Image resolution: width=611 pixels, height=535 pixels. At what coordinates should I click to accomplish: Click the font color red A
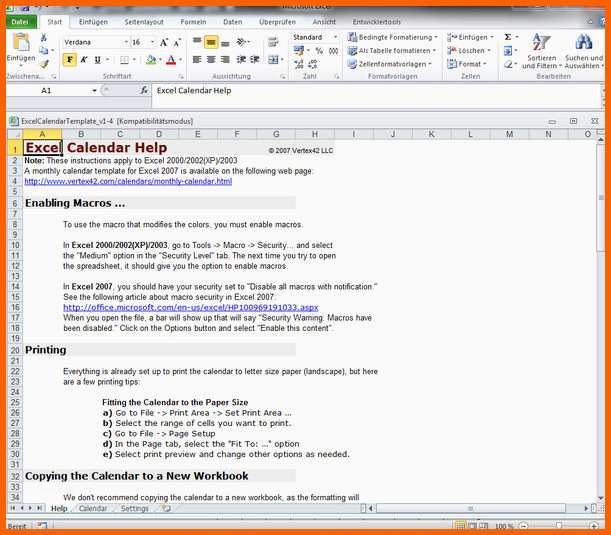coord(171,60)
